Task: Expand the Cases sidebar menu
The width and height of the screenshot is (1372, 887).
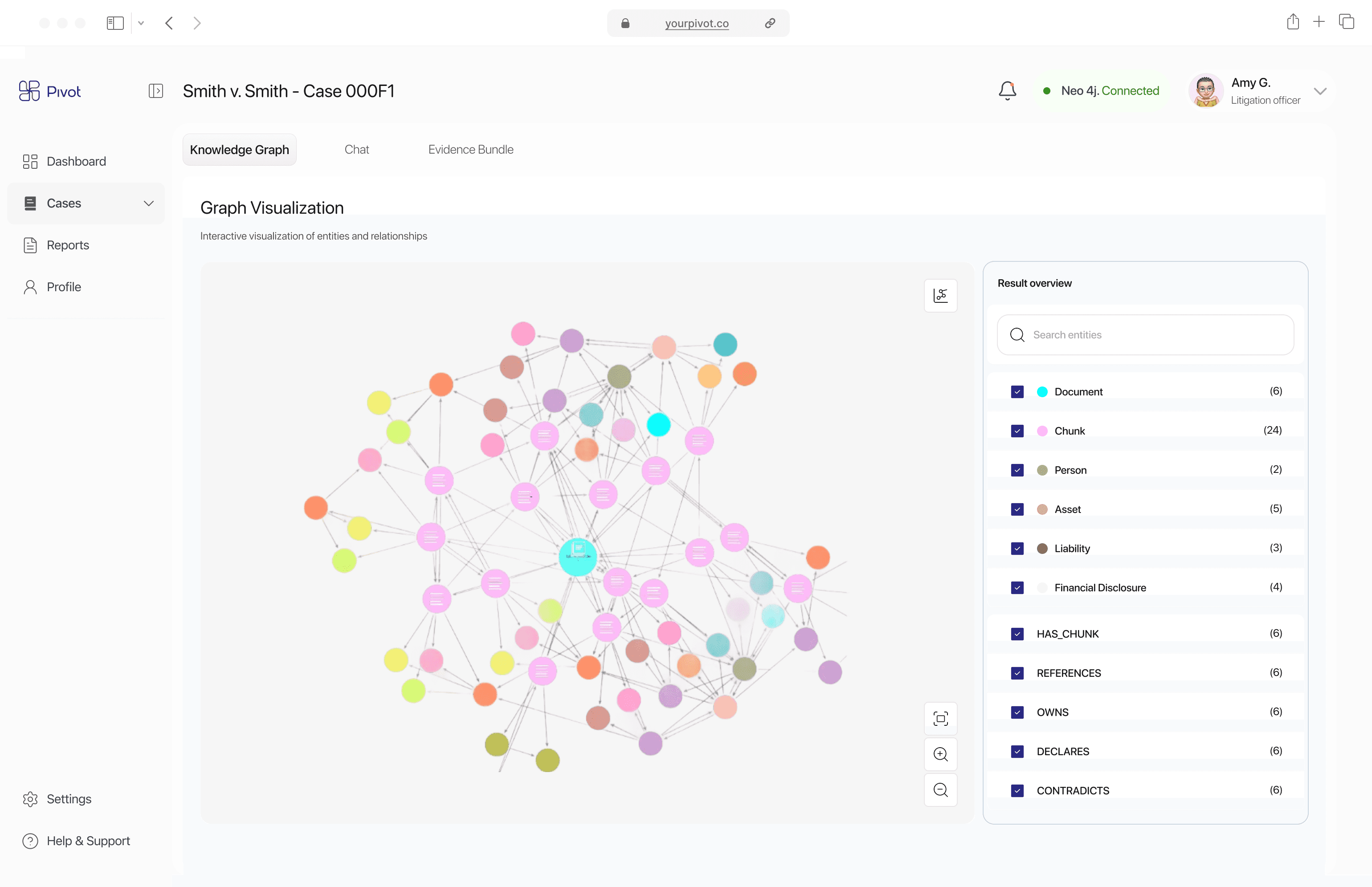Action: pos(148,203)
